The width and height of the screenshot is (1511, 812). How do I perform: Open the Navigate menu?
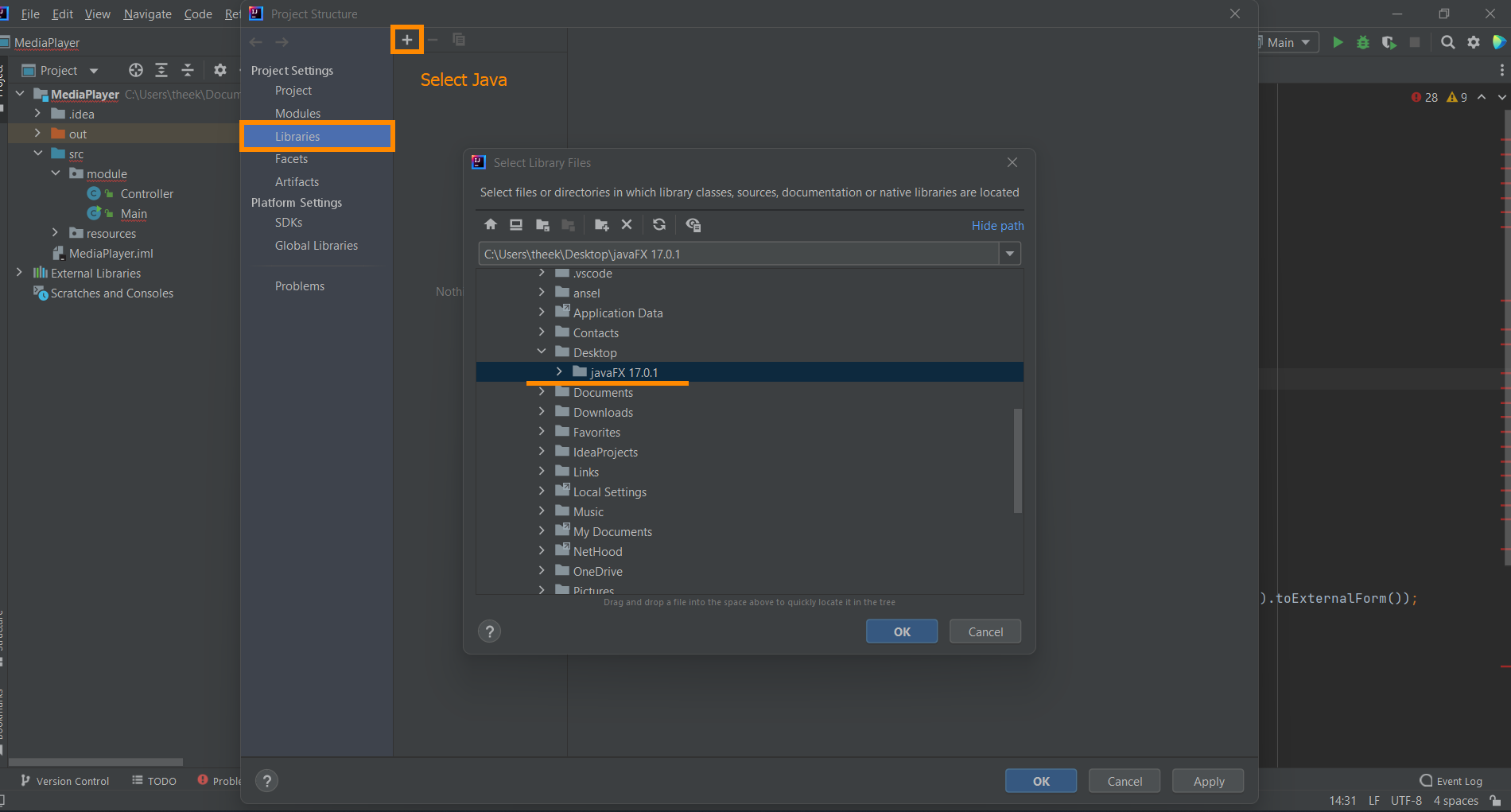click(147, 14)
